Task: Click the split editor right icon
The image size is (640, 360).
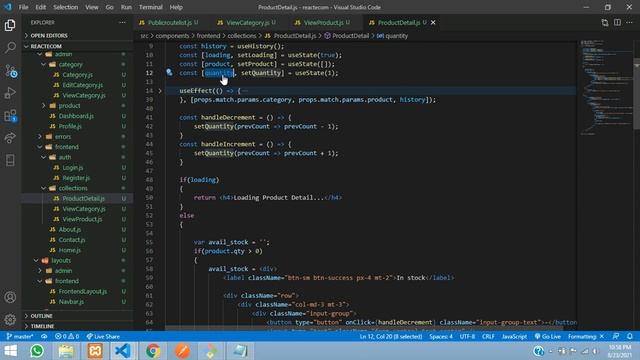Action: click(617, 22)
